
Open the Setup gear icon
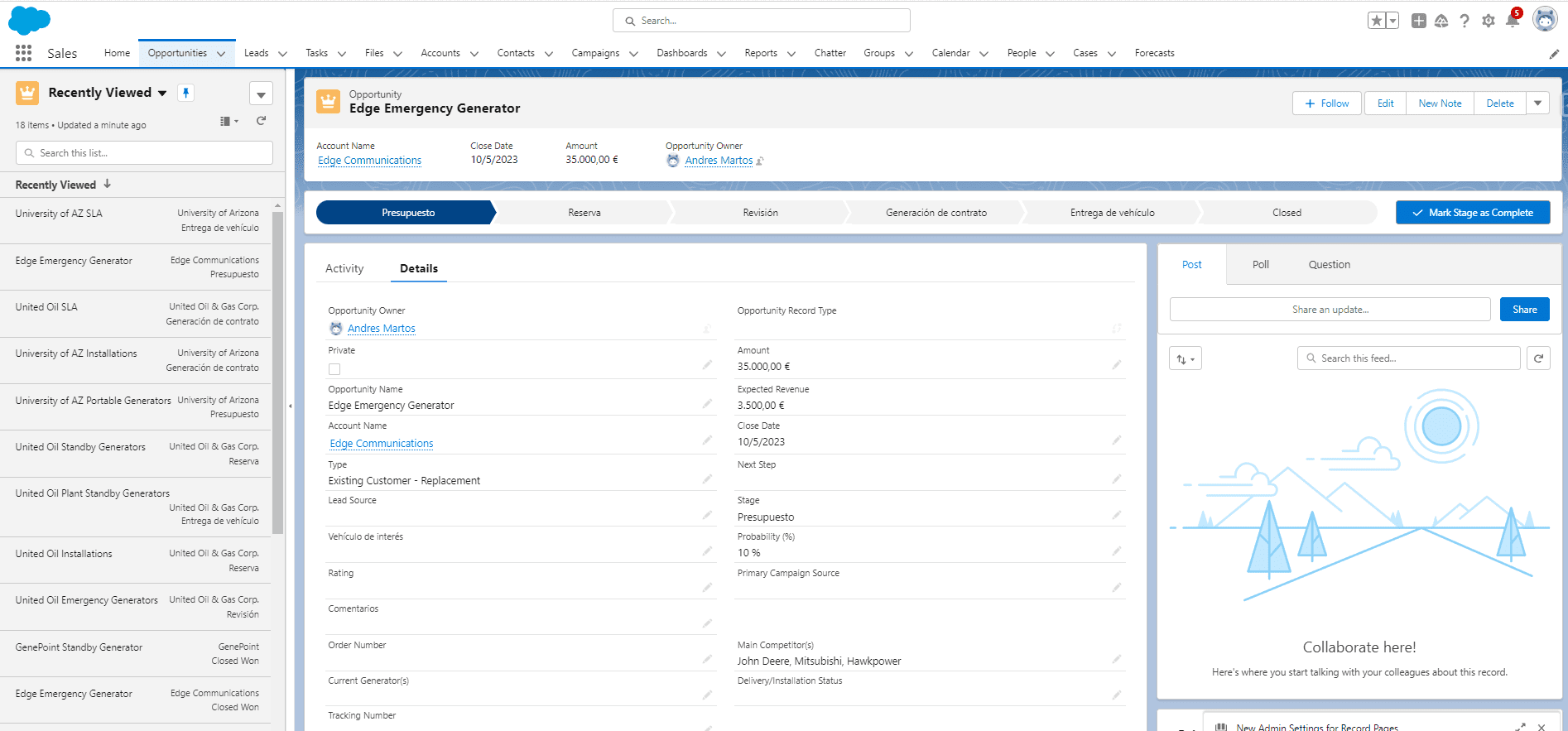(x=1489, y=21)
